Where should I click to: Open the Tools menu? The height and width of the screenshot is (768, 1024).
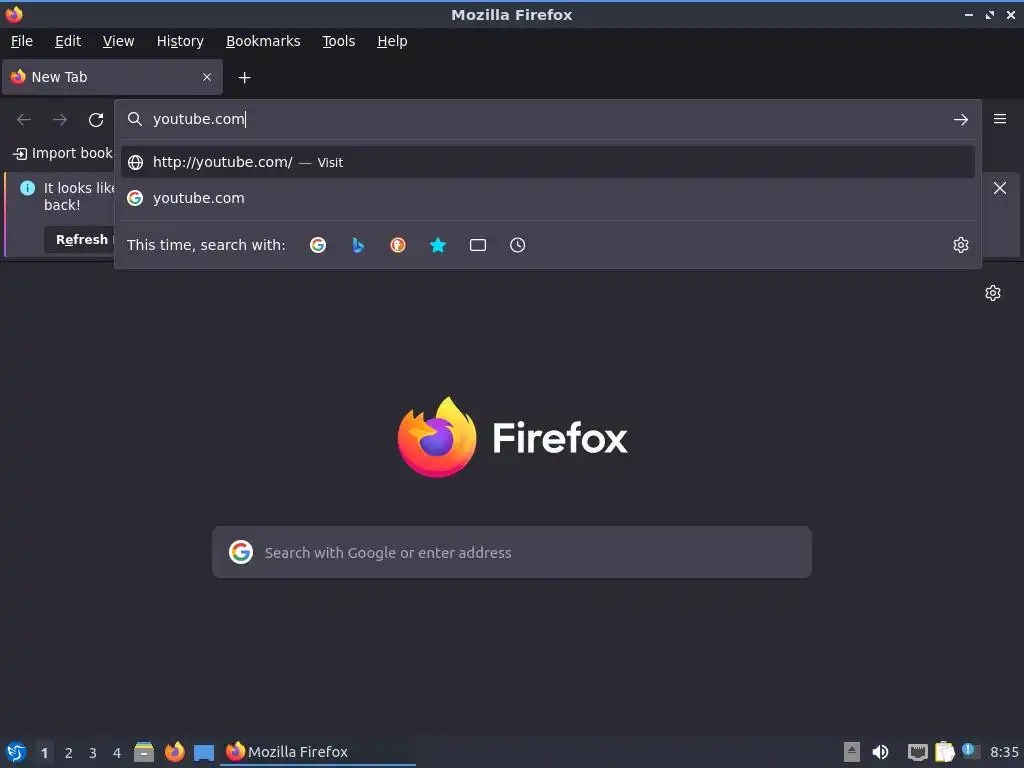(x=338, y=41)
